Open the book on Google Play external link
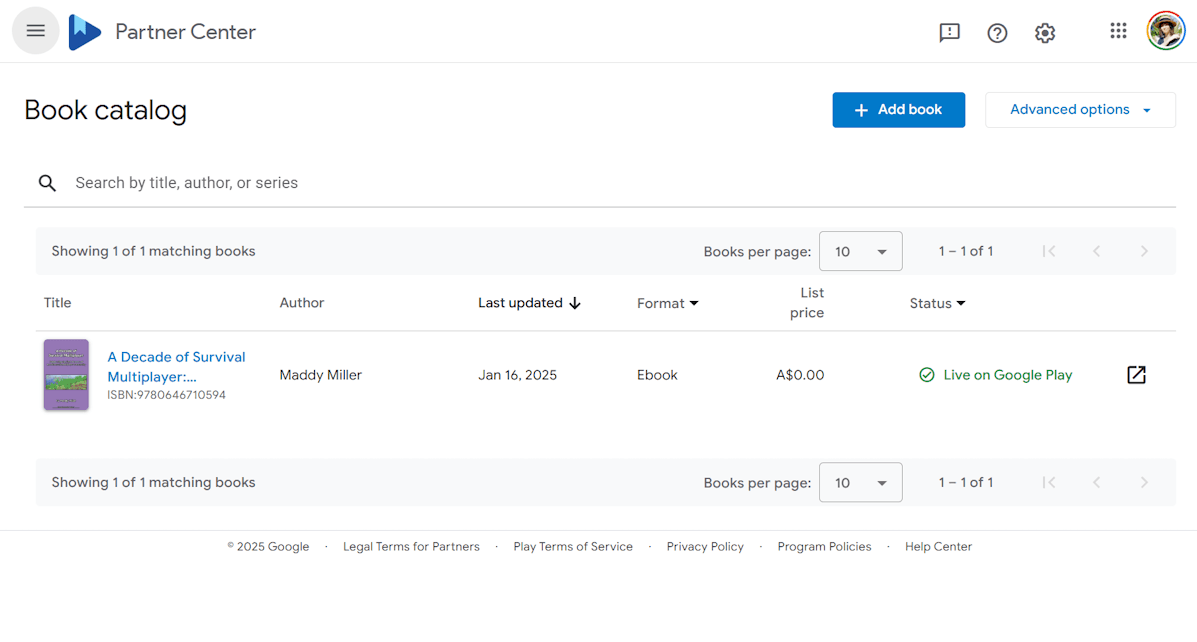 pos(1136,374)
